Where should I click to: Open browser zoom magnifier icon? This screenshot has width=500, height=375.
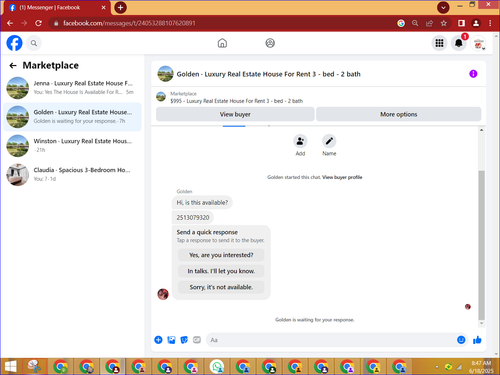point(415,23)
